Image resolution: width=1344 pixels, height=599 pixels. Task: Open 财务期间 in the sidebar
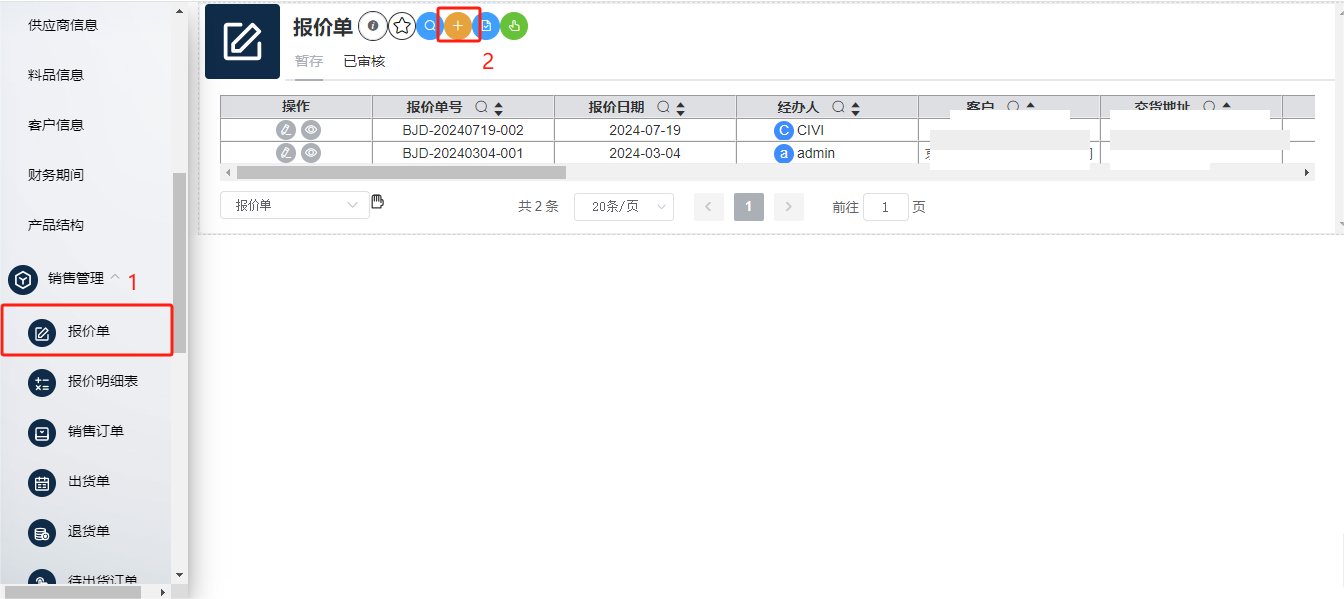(x=56, y=175)
